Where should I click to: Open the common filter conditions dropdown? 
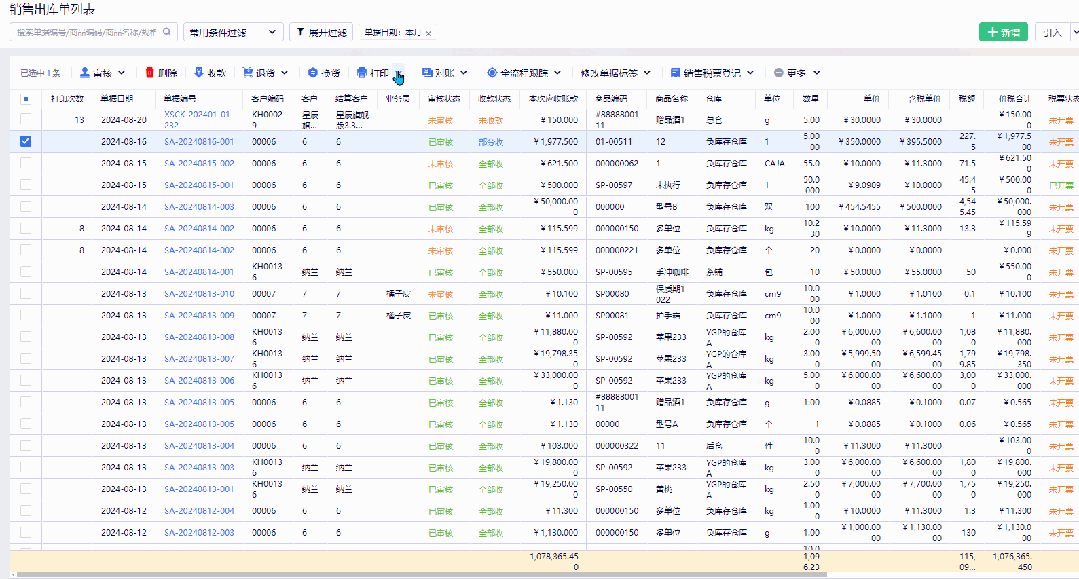[234, 32]
